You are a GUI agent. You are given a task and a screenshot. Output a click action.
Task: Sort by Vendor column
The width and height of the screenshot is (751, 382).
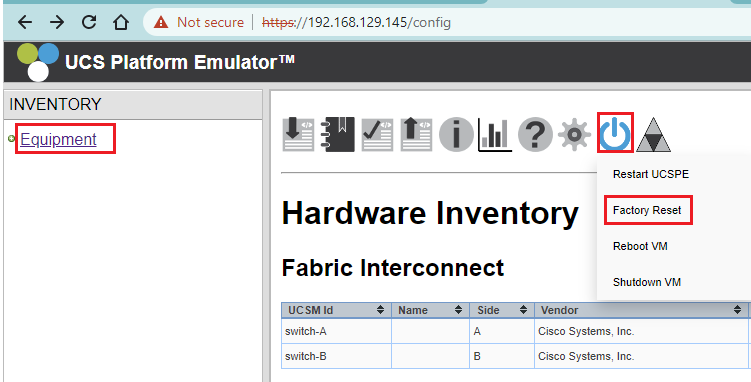coord(641,310)
